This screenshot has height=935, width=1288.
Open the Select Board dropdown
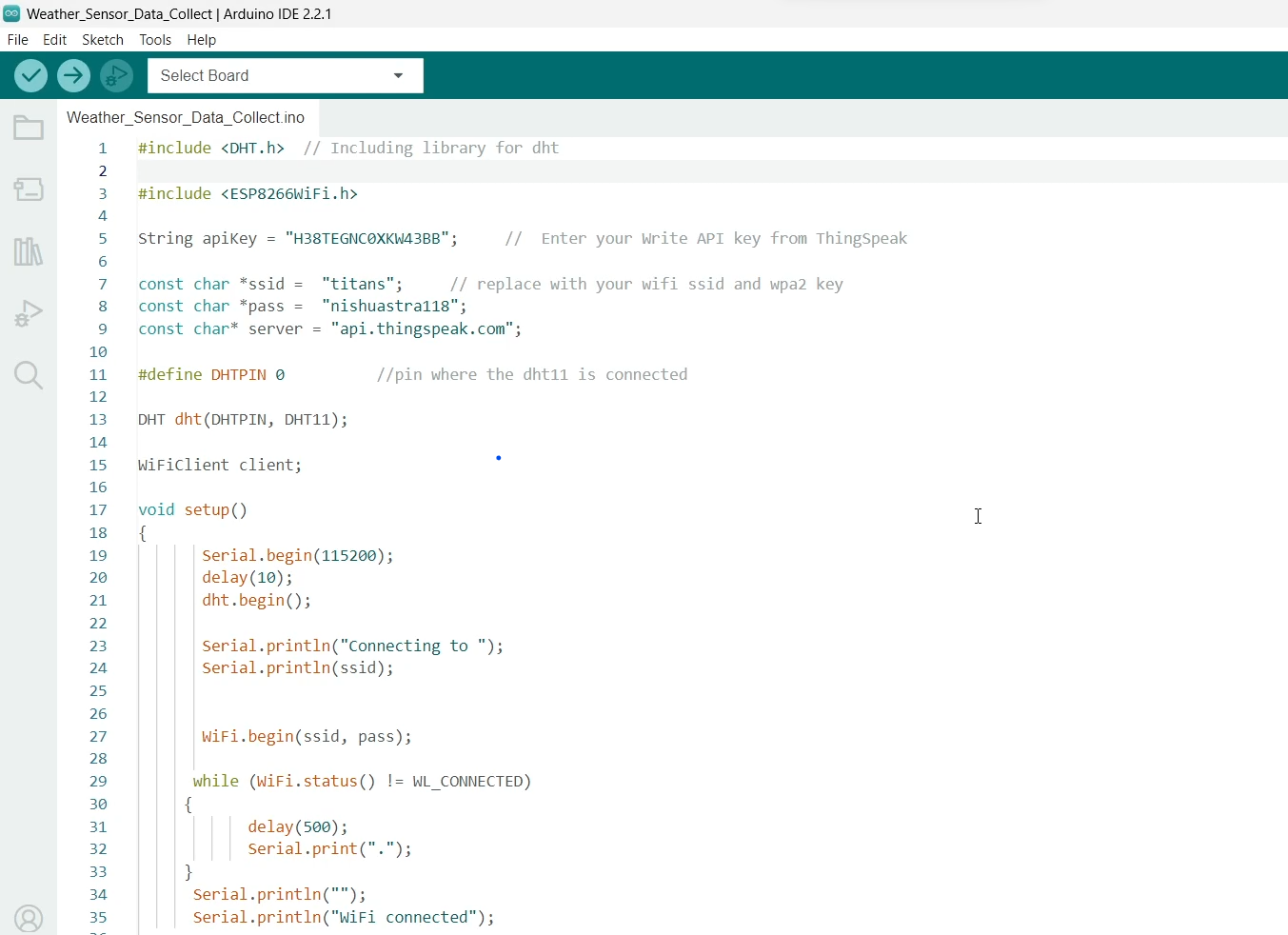click(x=286, y=75)
